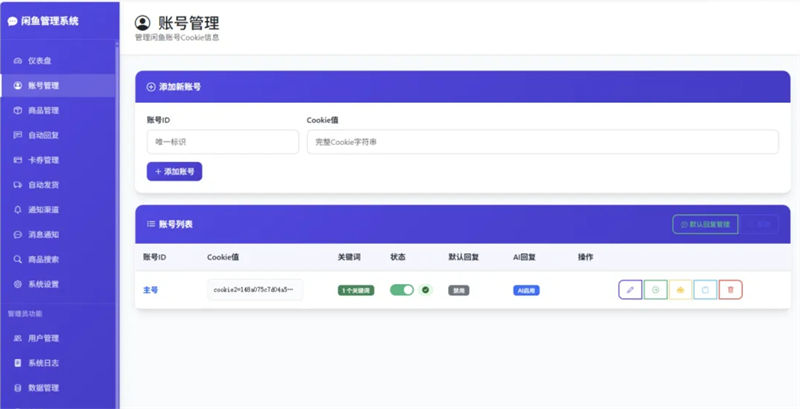Open 默认回复管理 button in list header

click(x=705, y=224)
